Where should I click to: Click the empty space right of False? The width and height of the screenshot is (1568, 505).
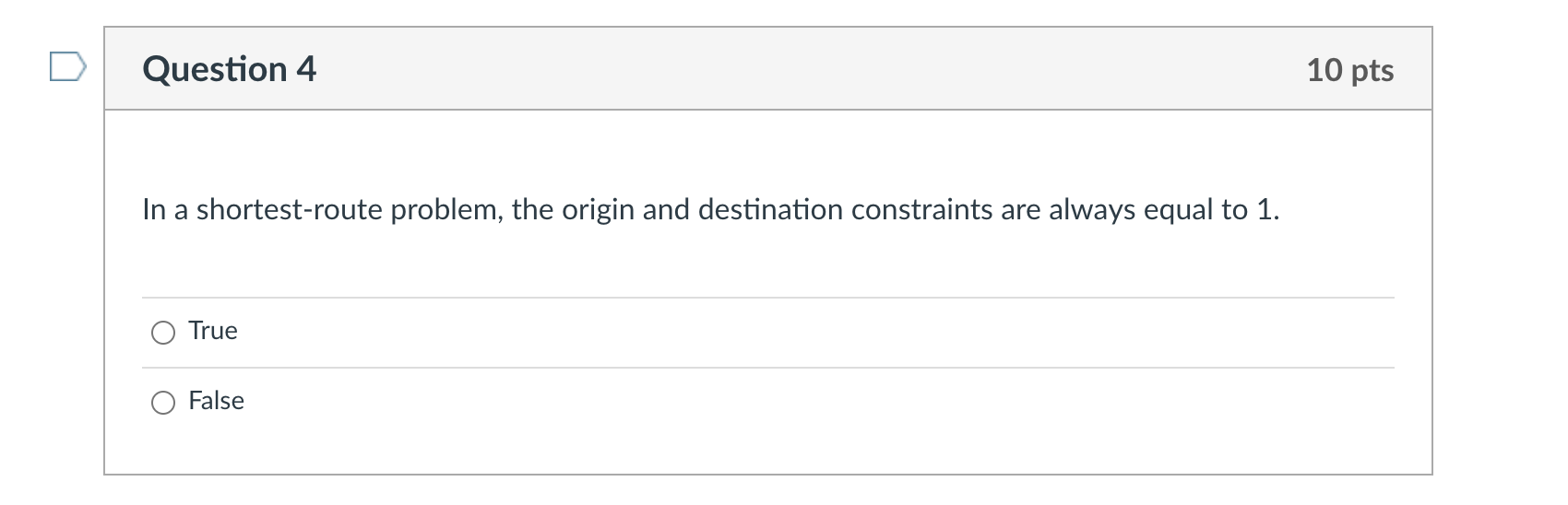(784, 403)
